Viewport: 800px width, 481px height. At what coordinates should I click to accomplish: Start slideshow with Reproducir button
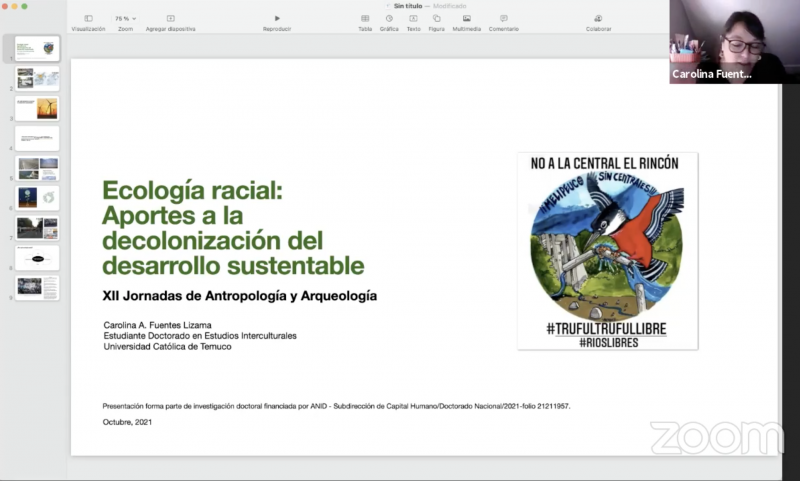[x=277, y=23]
